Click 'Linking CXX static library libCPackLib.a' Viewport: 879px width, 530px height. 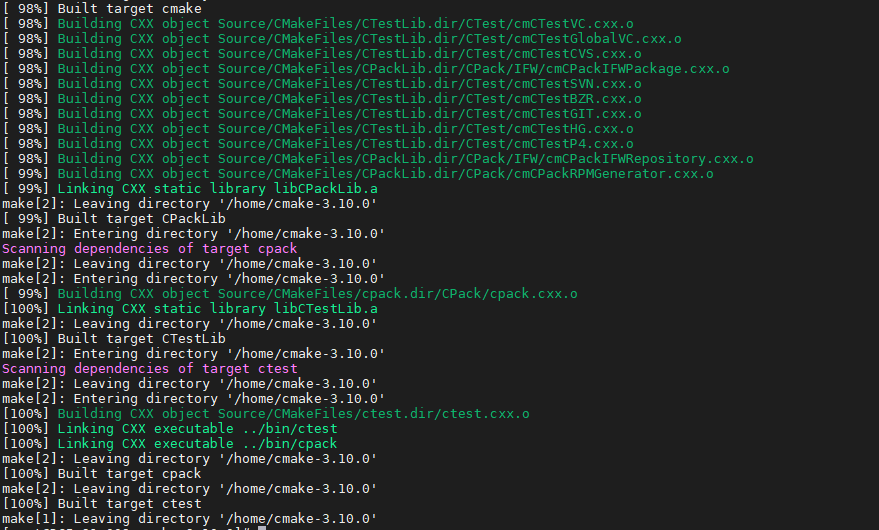(x=218, y=188)
